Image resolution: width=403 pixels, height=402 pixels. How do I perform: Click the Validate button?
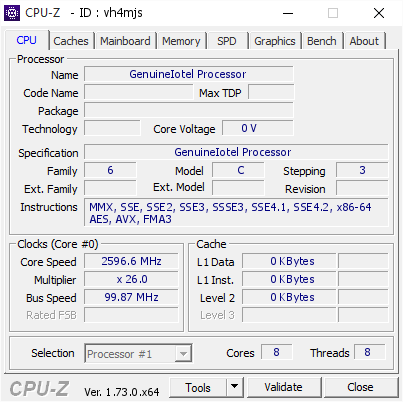[284, 387]
